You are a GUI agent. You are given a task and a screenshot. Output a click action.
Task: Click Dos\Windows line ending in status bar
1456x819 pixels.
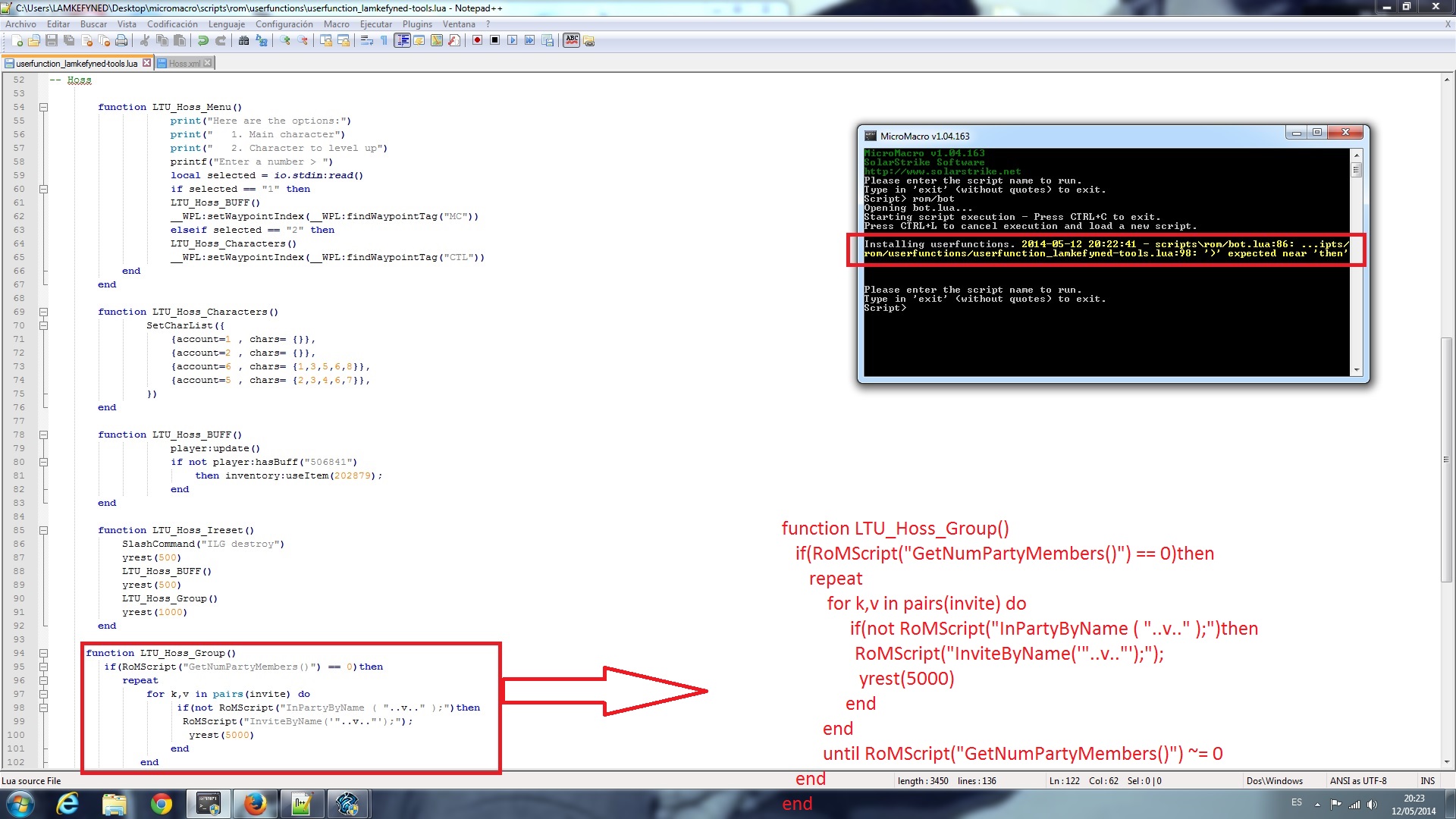coord(1274,780)
